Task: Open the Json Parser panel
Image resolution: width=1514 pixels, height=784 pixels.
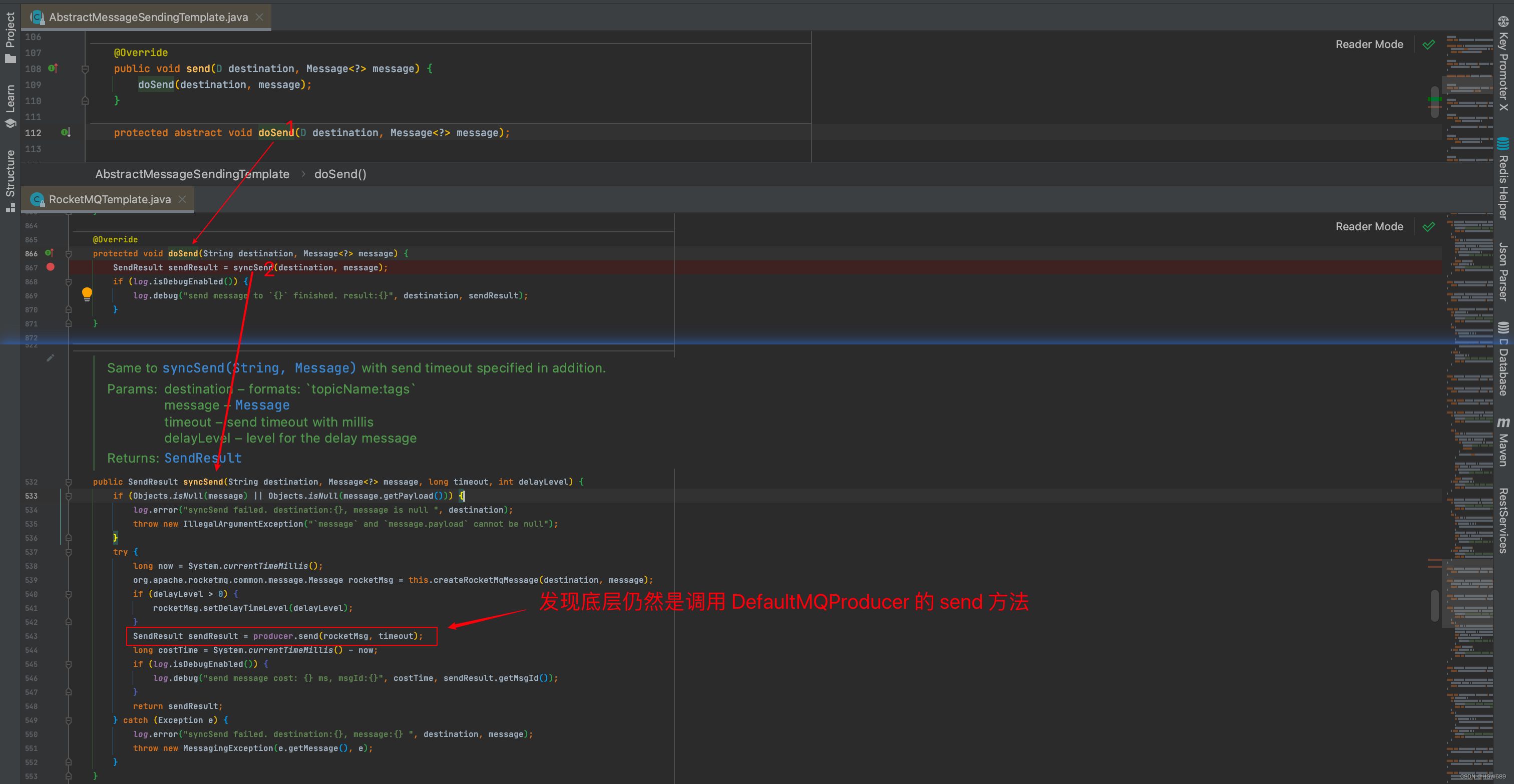Action: (1503, 271)
